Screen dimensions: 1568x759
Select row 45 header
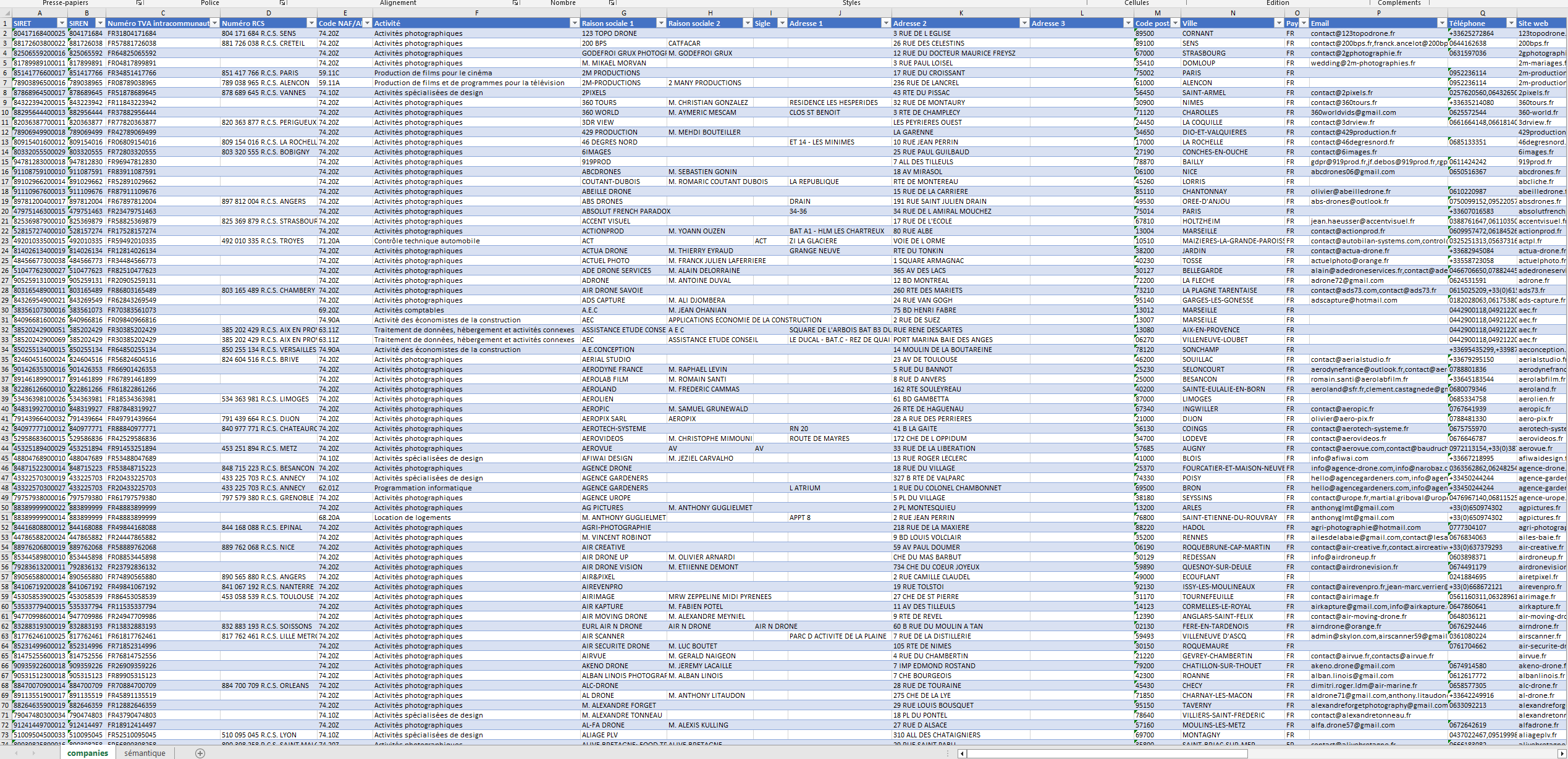pos(6,458)
